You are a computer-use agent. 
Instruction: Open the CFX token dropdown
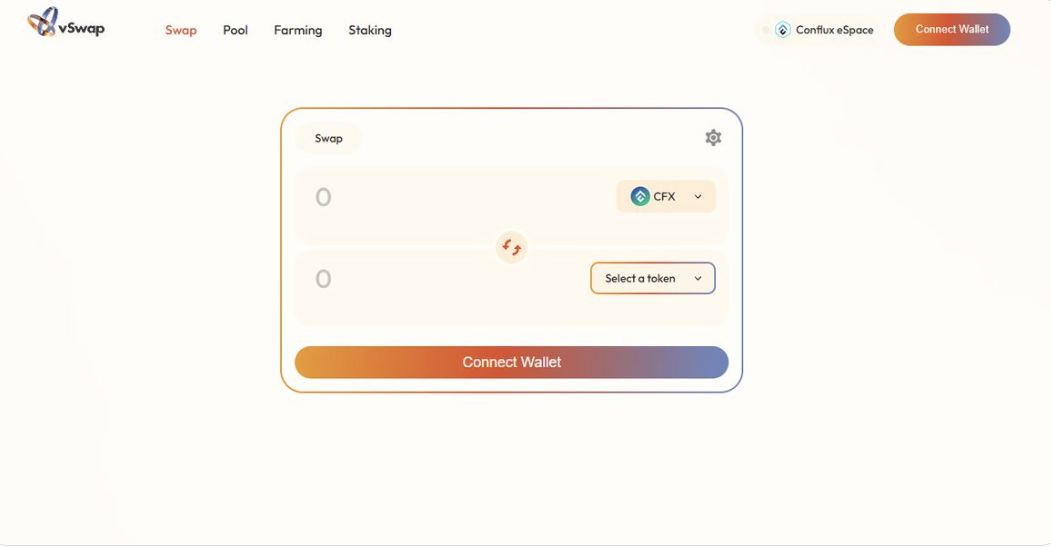pos(665,197)
